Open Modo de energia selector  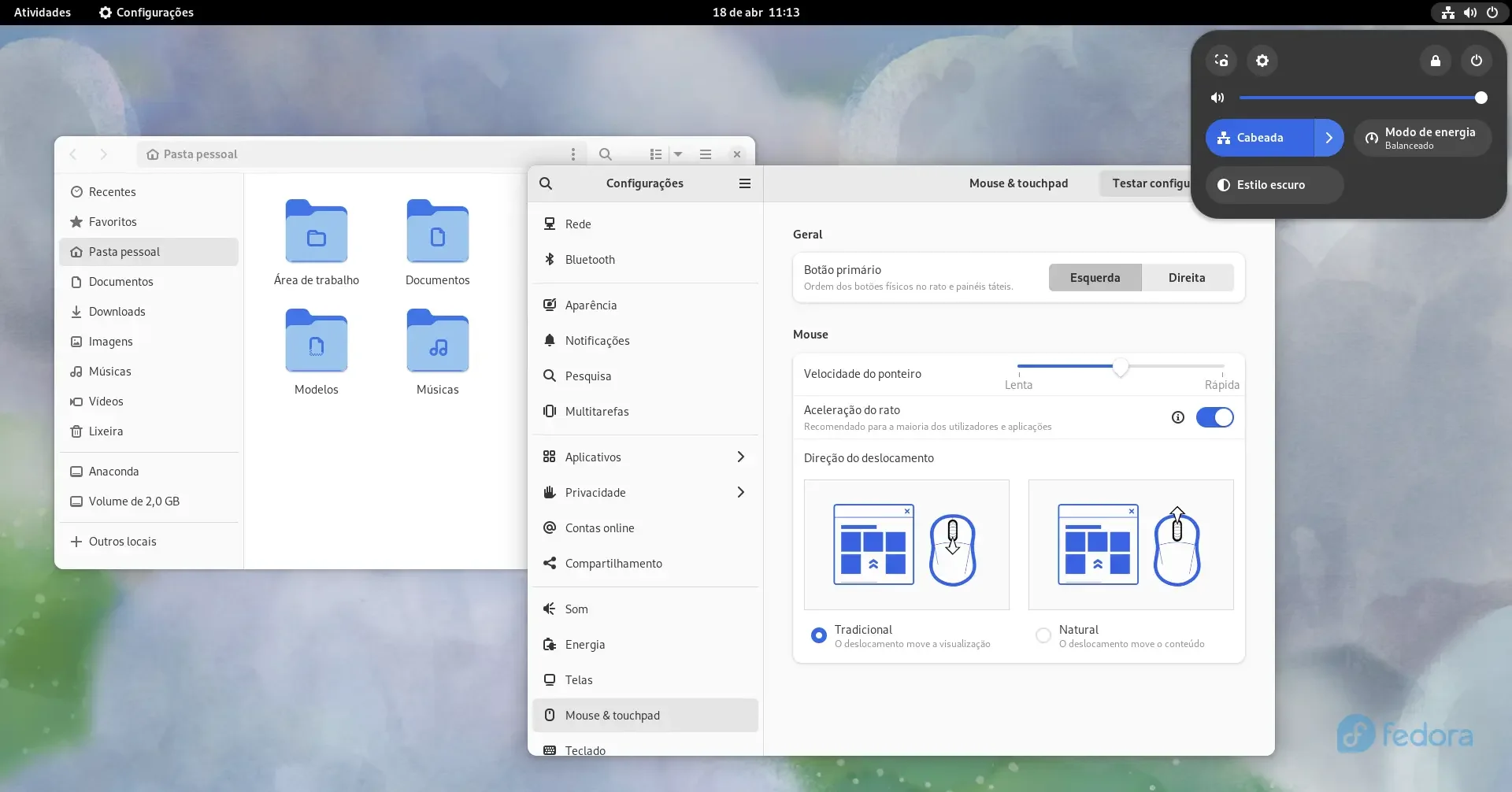point(1422,138)
